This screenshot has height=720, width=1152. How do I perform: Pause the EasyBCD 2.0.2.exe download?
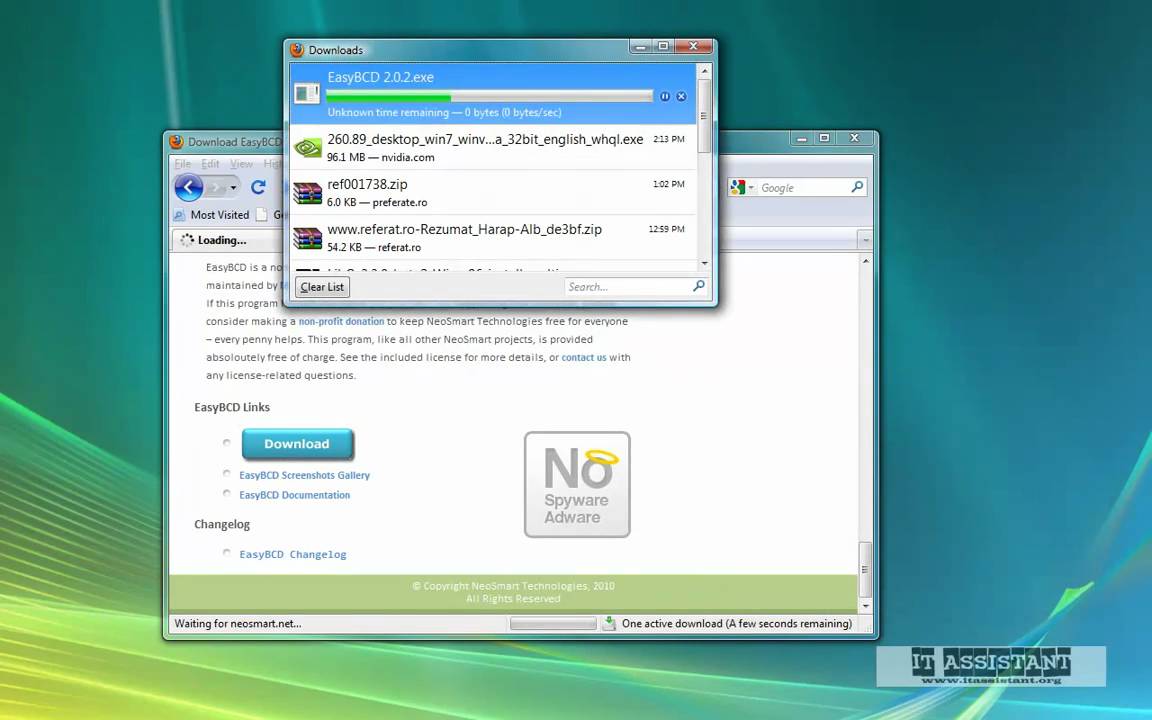pyautogui.click(x=664, y=96)
